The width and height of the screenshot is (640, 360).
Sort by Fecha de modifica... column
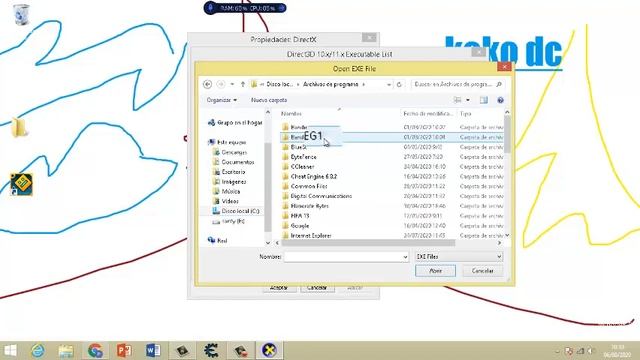[x=427, y=114]
